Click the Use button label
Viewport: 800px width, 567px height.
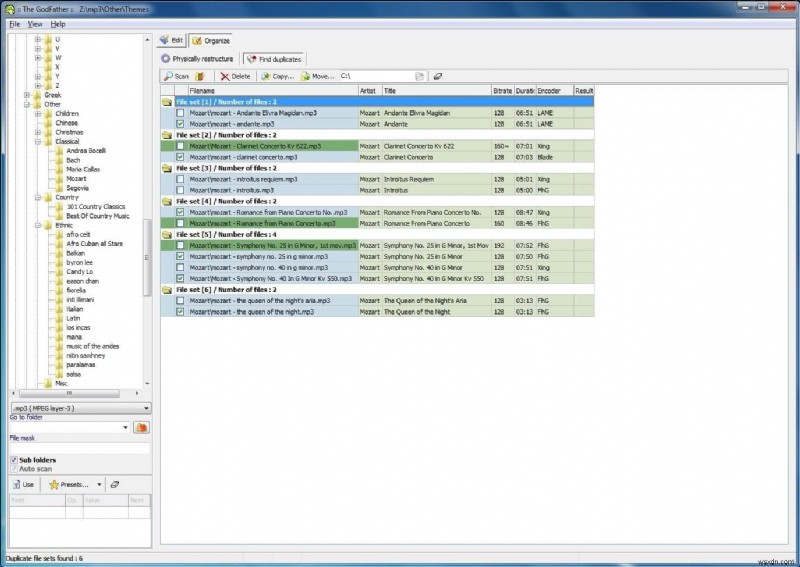(28, 485)
